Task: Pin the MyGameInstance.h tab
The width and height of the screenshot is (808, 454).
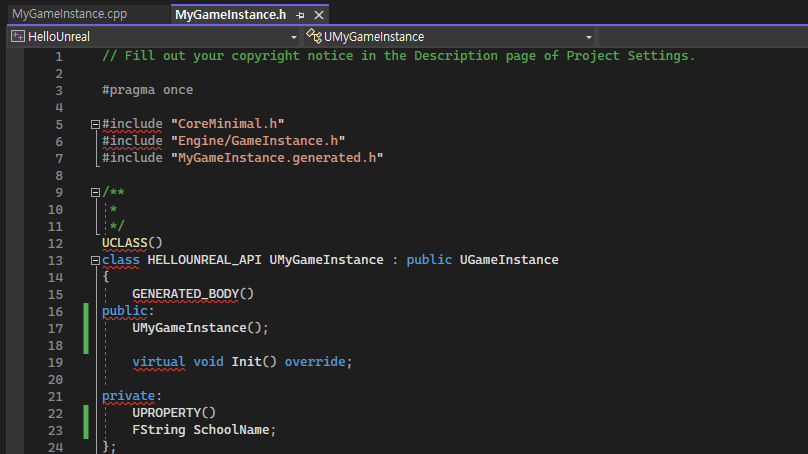Action: point(300,15)
